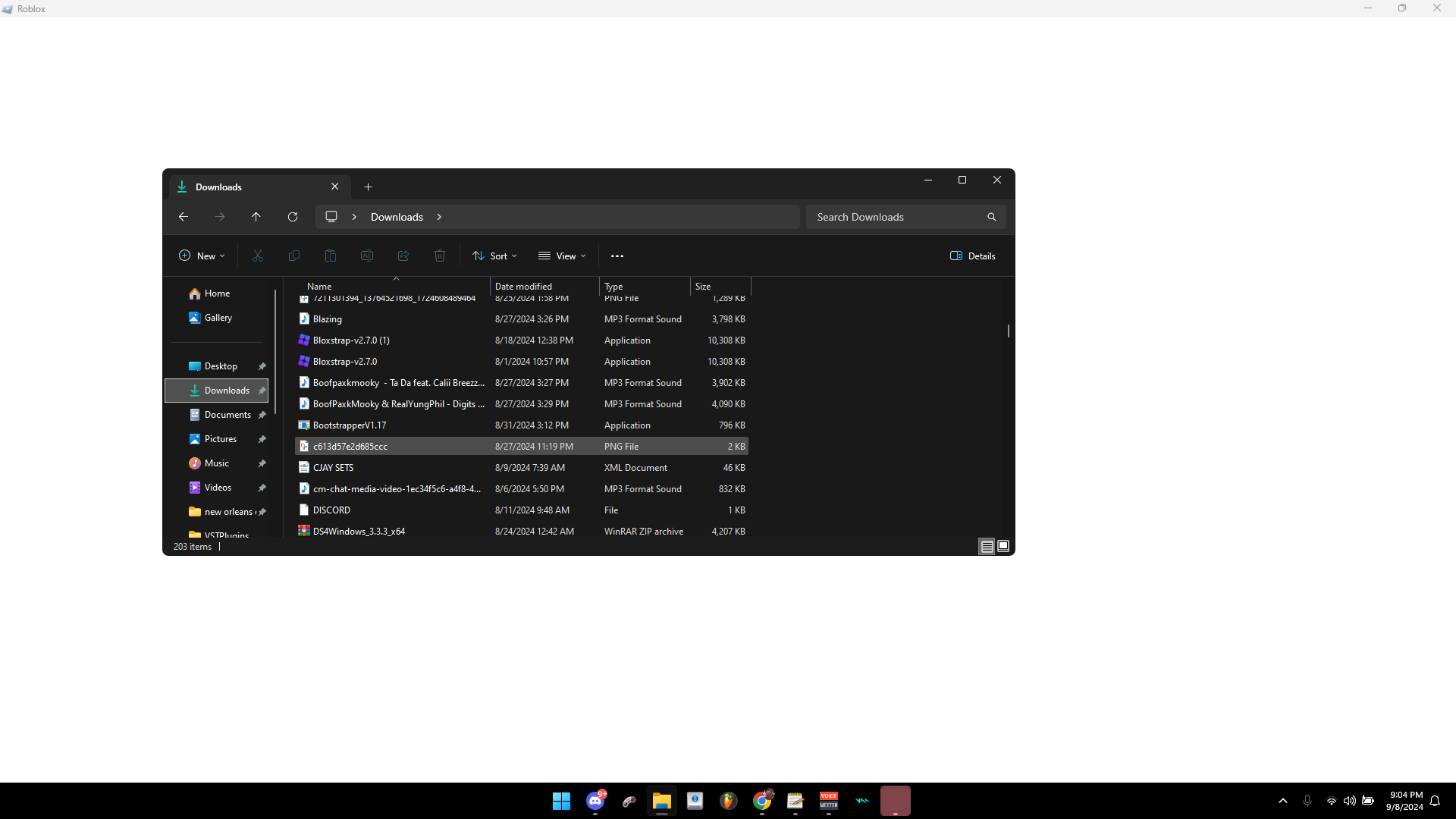Add a new File Explorer tab
Image resolution: width=1456 pixels, height=819 pixels.
click(368, 187)
